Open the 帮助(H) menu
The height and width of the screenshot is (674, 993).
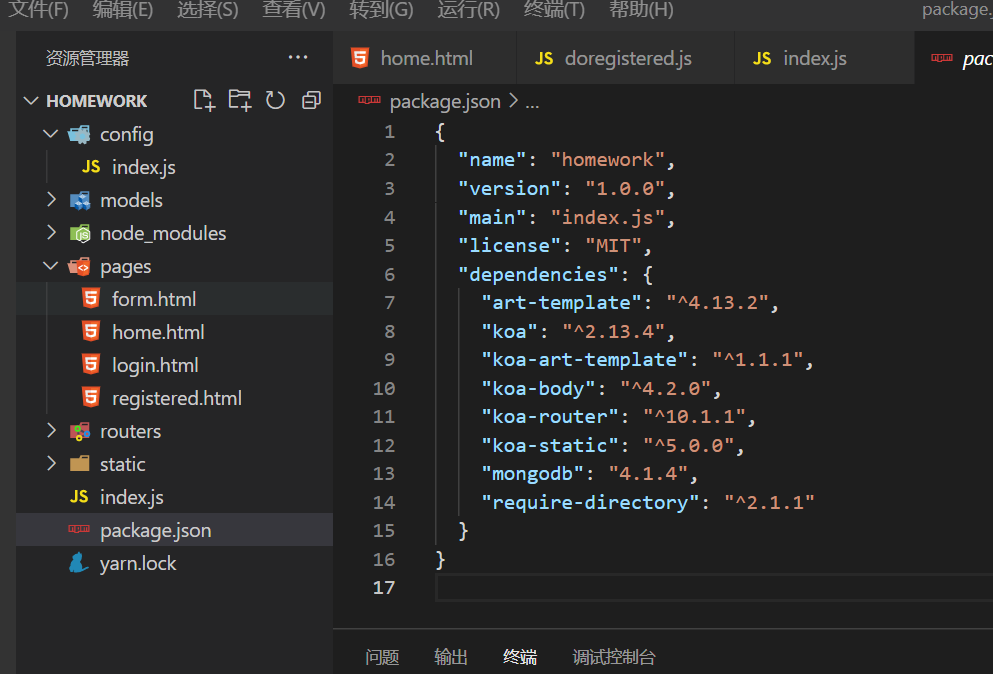click(x=641, y=10)
